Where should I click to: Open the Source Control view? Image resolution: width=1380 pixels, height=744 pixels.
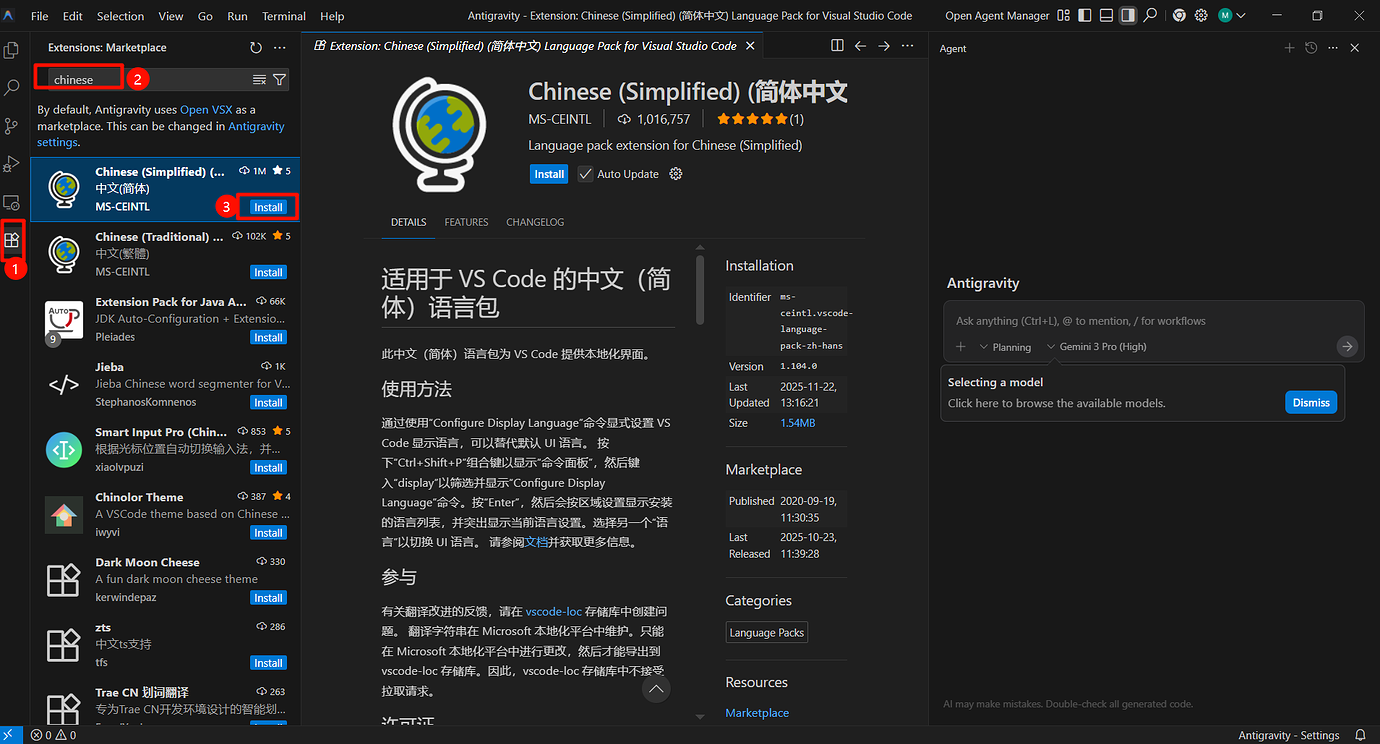(12, 126)
